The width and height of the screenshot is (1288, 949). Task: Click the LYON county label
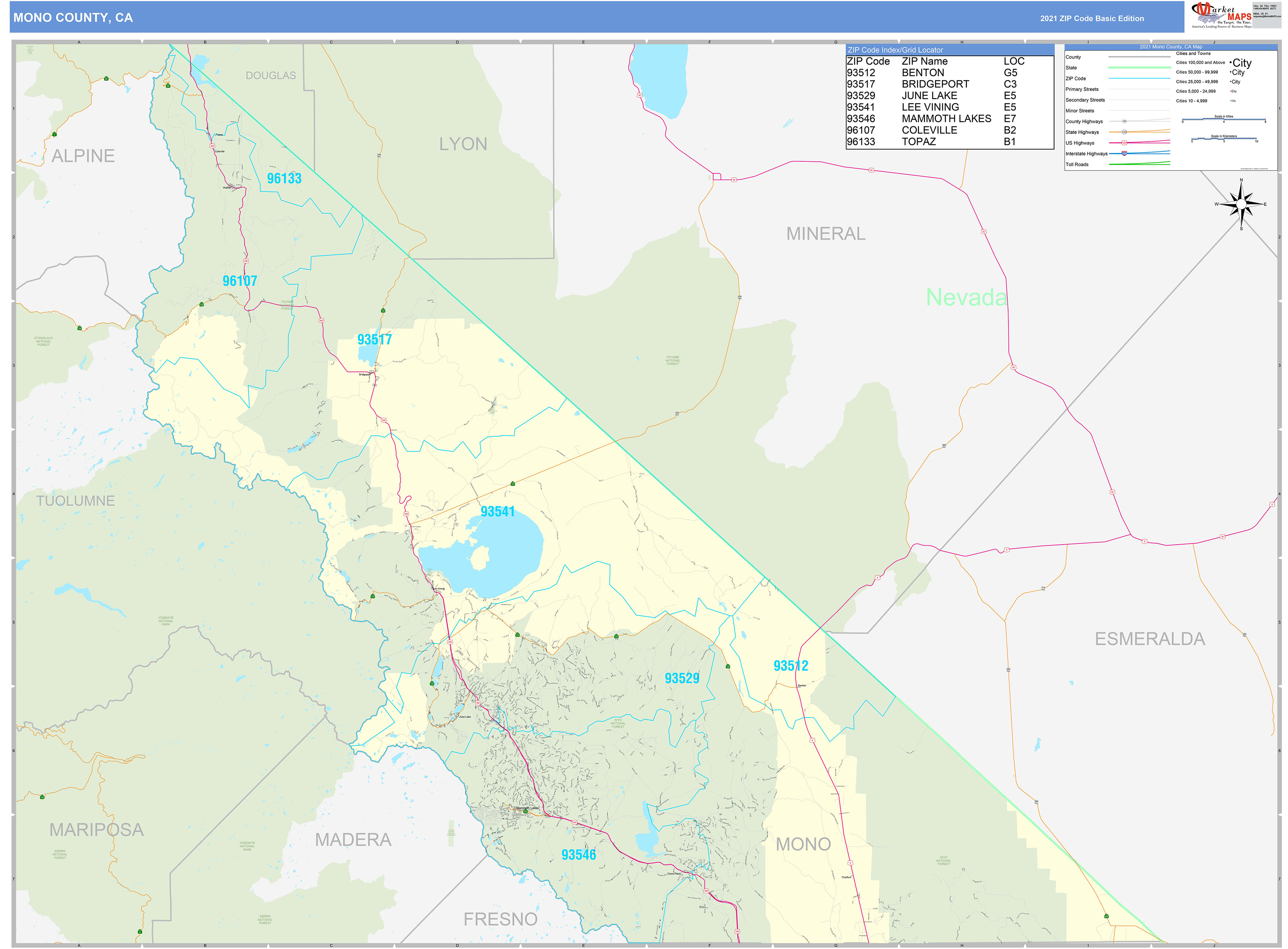463,144
